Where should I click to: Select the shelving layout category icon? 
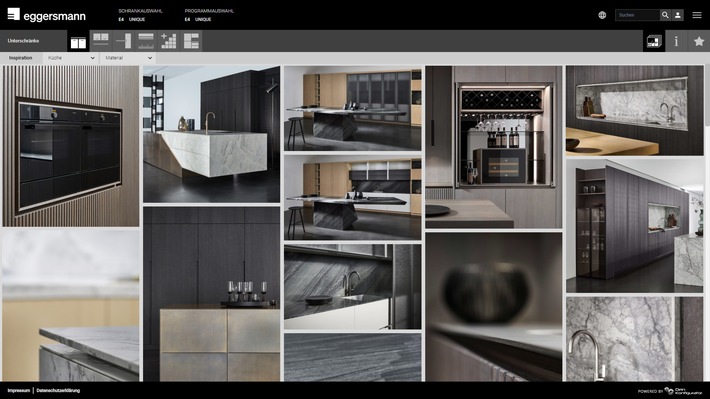click(191, 41)
